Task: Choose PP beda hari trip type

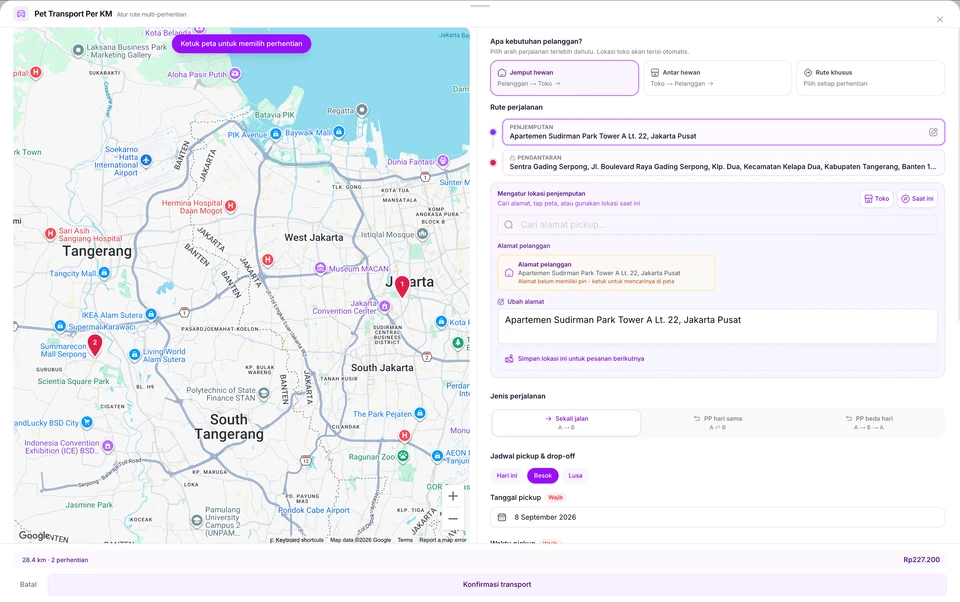Action: point(869,423)
